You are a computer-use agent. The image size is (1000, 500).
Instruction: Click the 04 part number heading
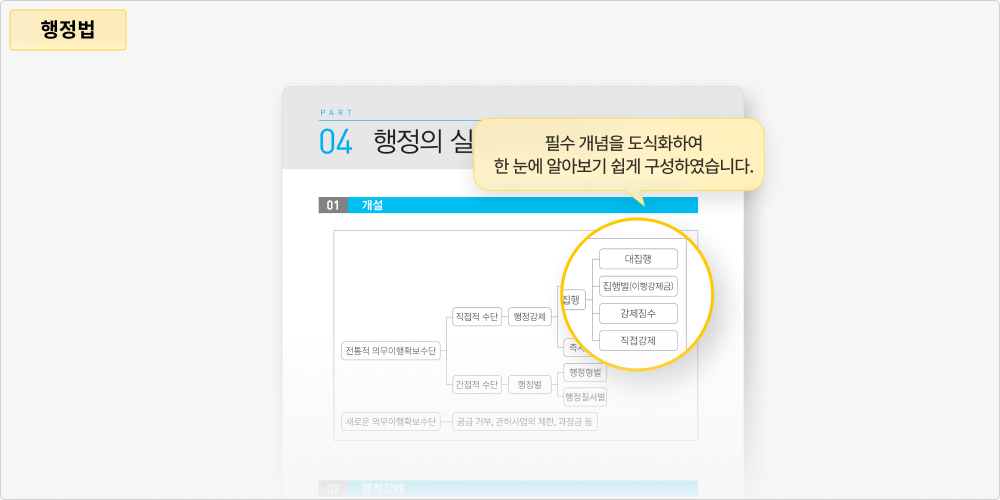(336, 142)
